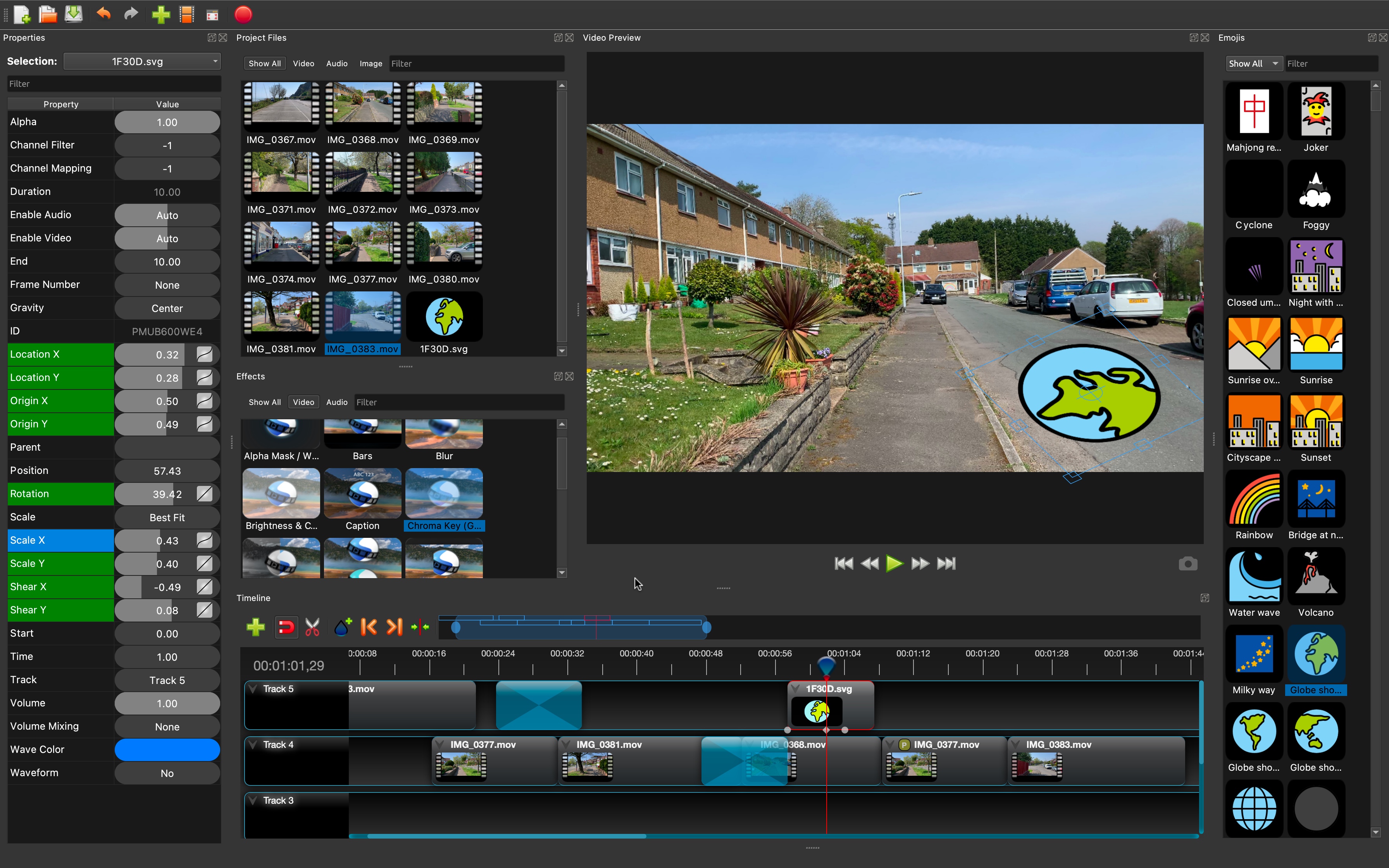The image size is (1389, 868).
Task: Toggle timeline snapping with the magnet icon
Action: [286, 627]
